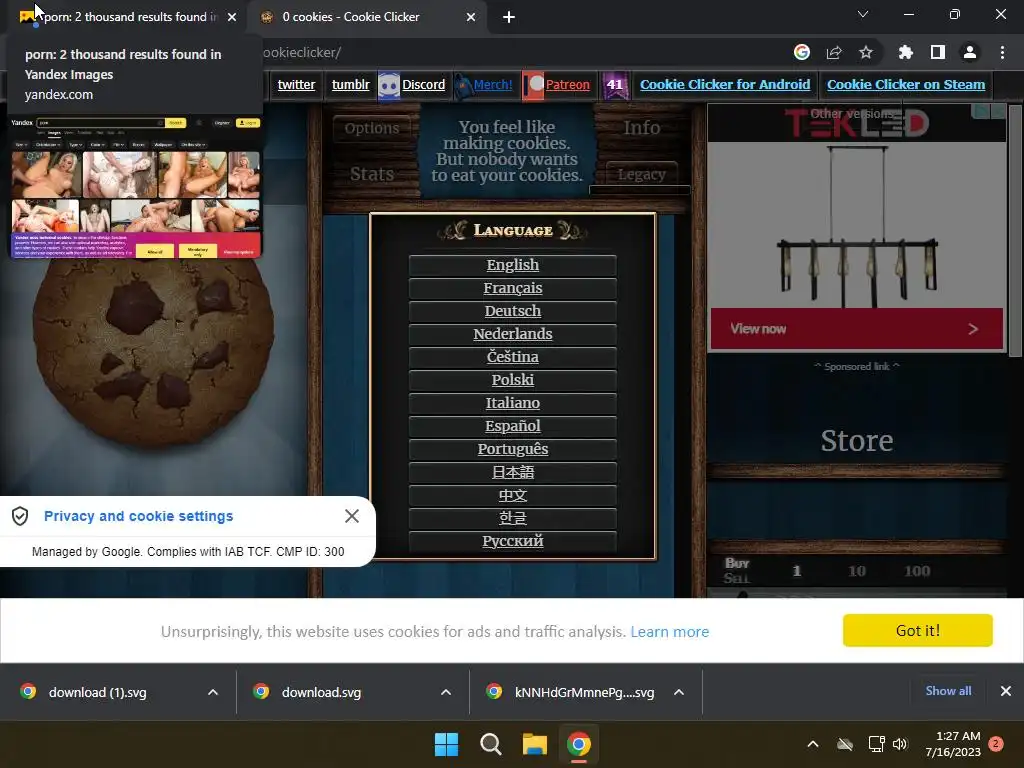
Task: Set store buy amount to 100
Action: (x=917, y=571)
